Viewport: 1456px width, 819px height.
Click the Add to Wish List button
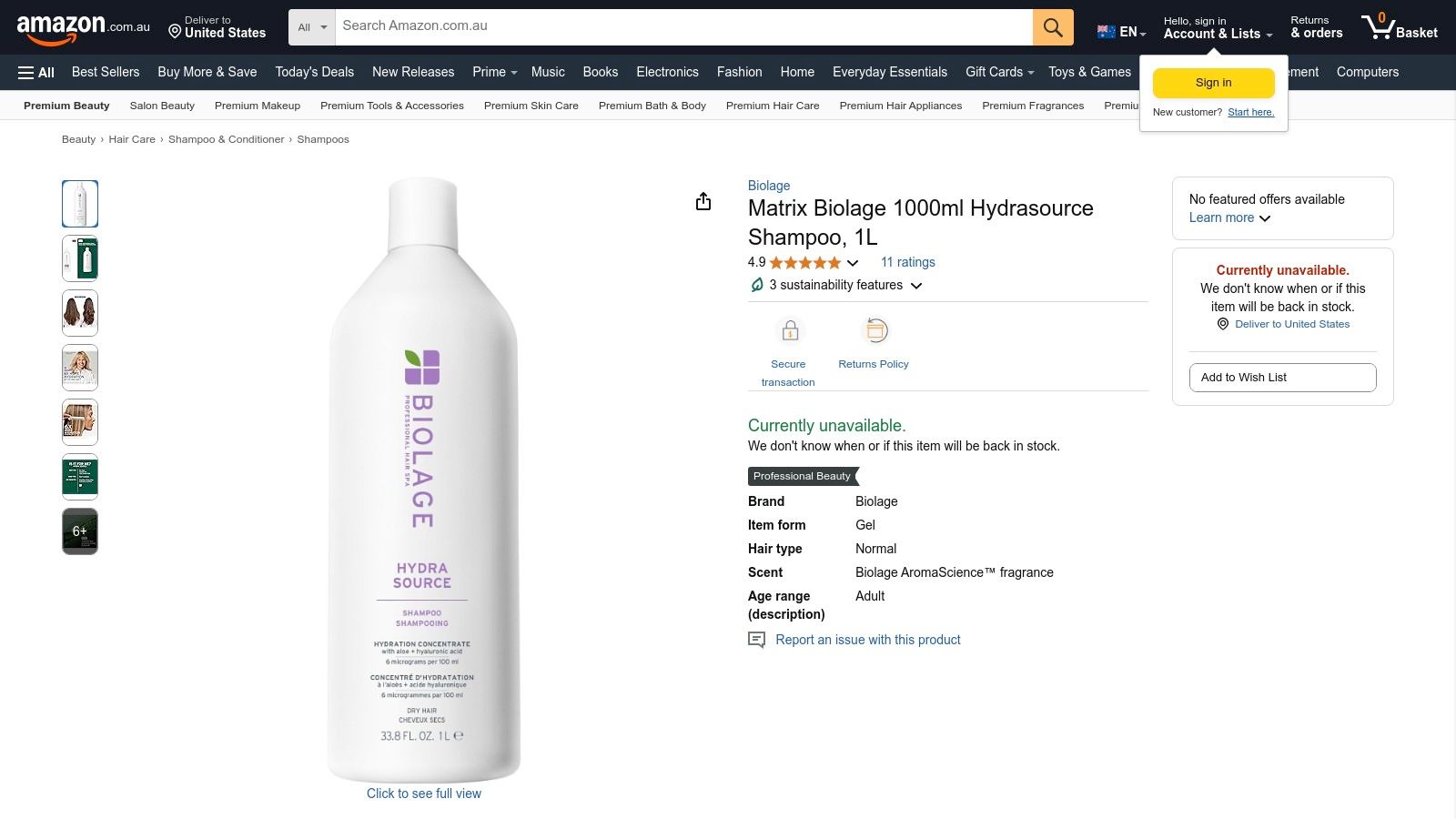tap(1282, 377)
